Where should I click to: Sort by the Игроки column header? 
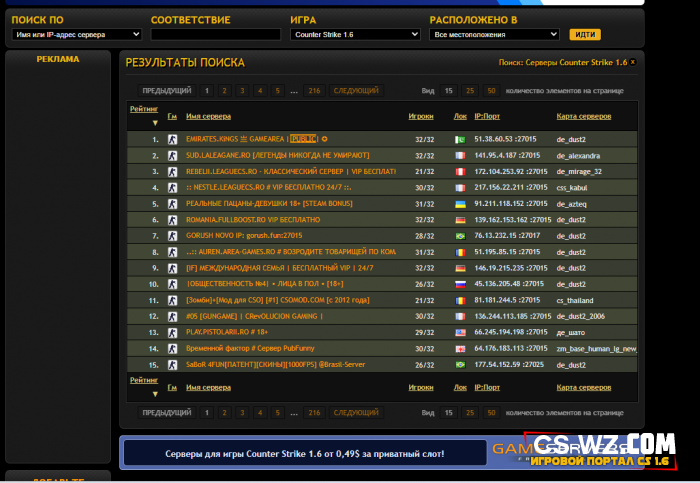[420, 116]
